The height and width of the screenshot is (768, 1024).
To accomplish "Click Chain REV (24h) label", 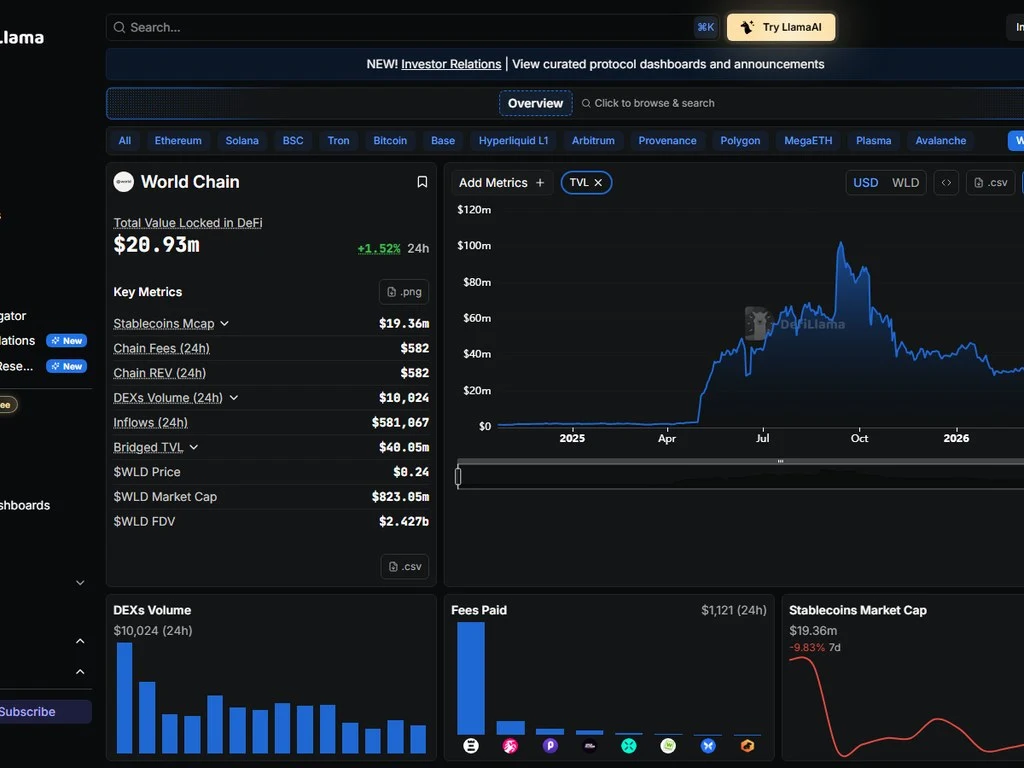I will point(159,373).
